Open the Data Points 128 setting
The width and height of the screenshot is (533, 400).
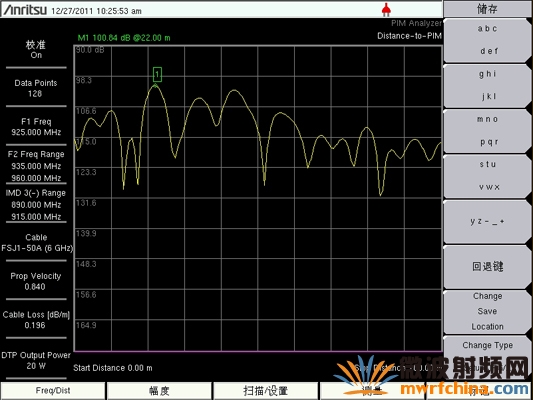pos(36,88)
